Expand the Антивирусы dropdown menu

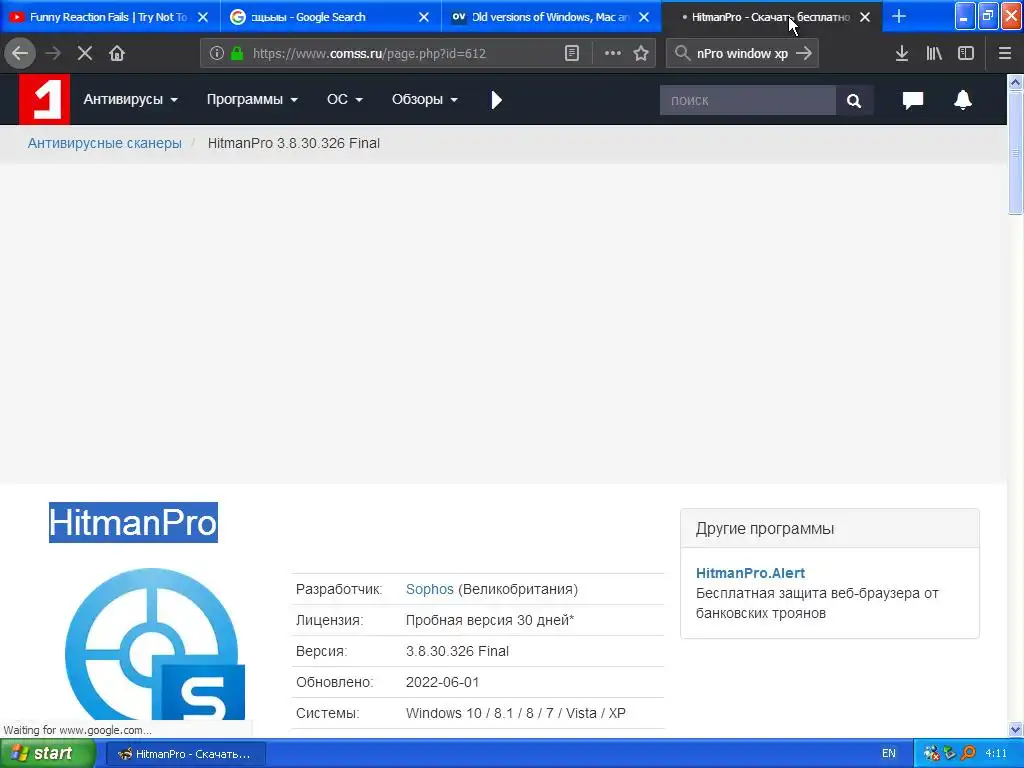(x=131, y=99)
